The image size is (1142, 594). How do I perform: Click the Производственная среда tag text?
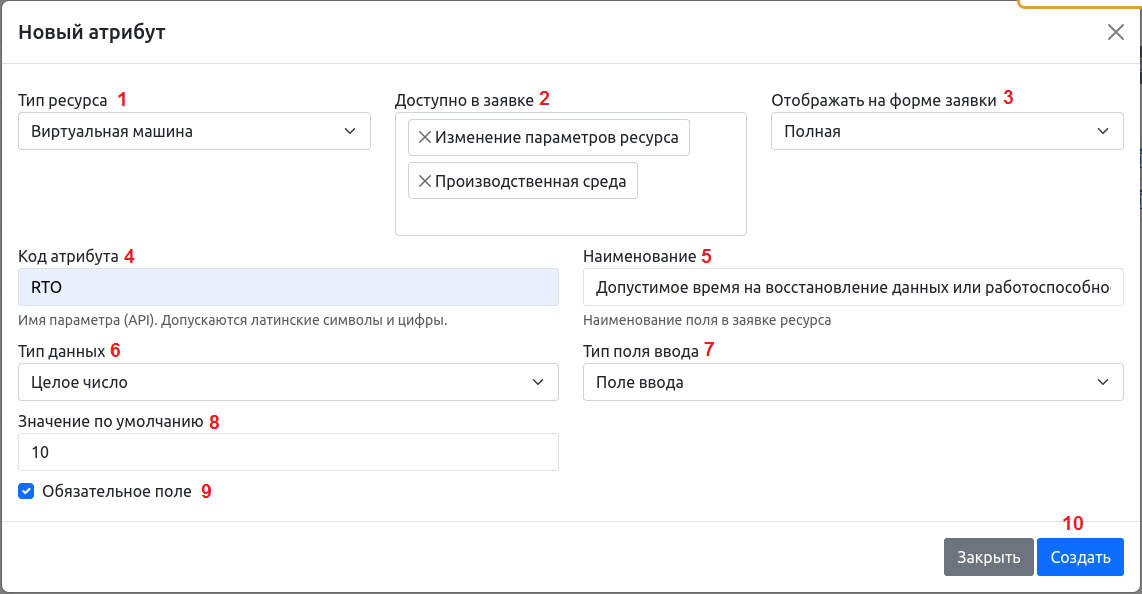click(x=530, y=181)
